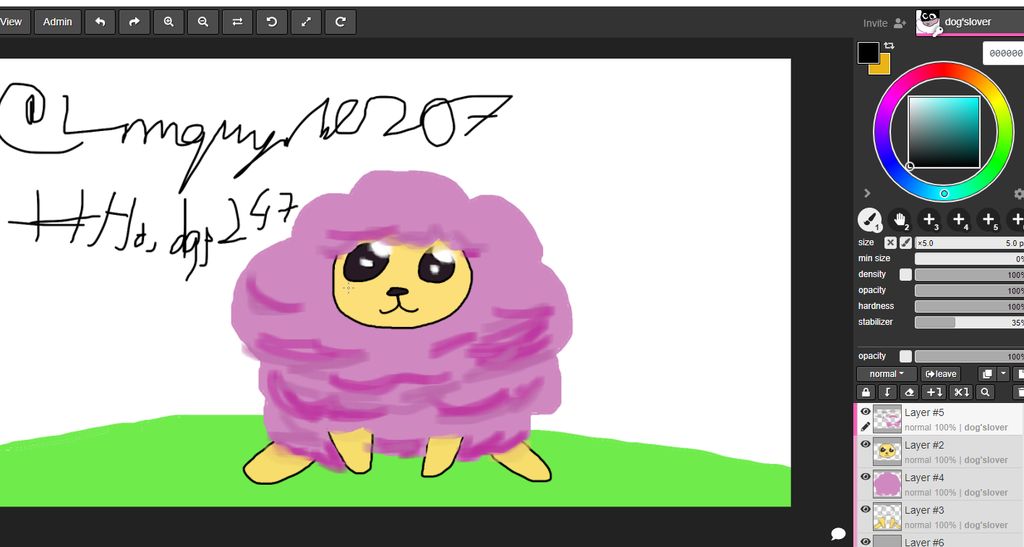
Task: Click the merge down plus-arrow icon
Action: coord(934,392)
